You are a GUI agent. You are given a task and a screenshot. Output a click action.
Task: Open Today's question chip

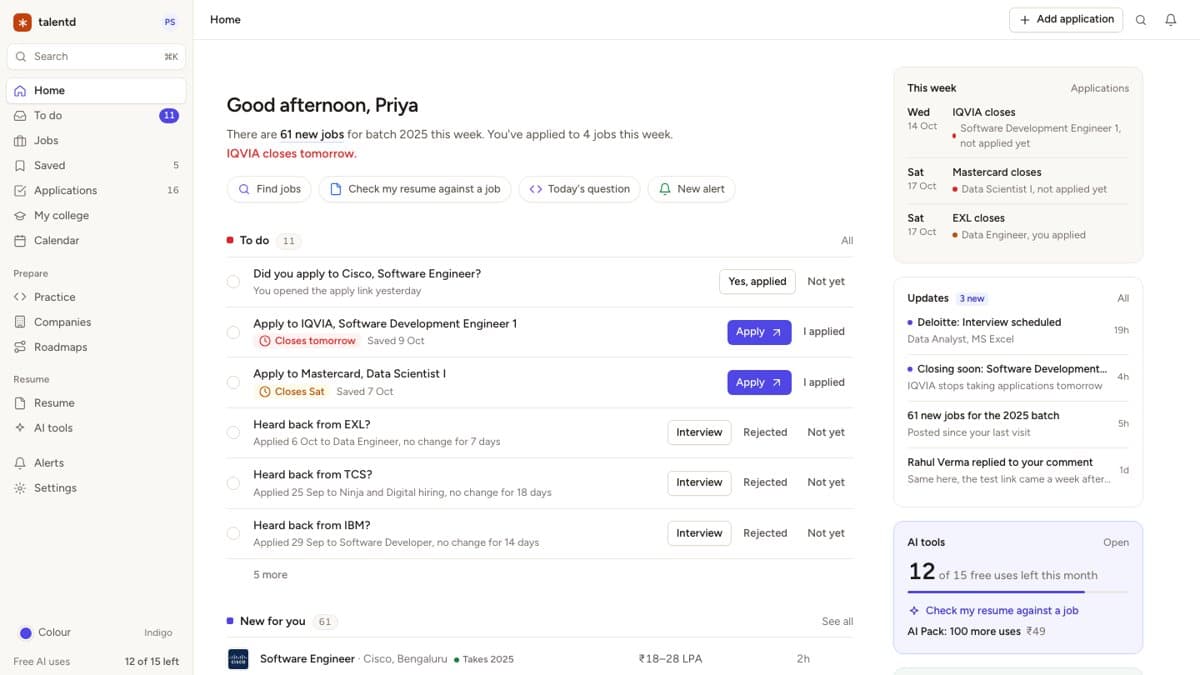[579, 189]
